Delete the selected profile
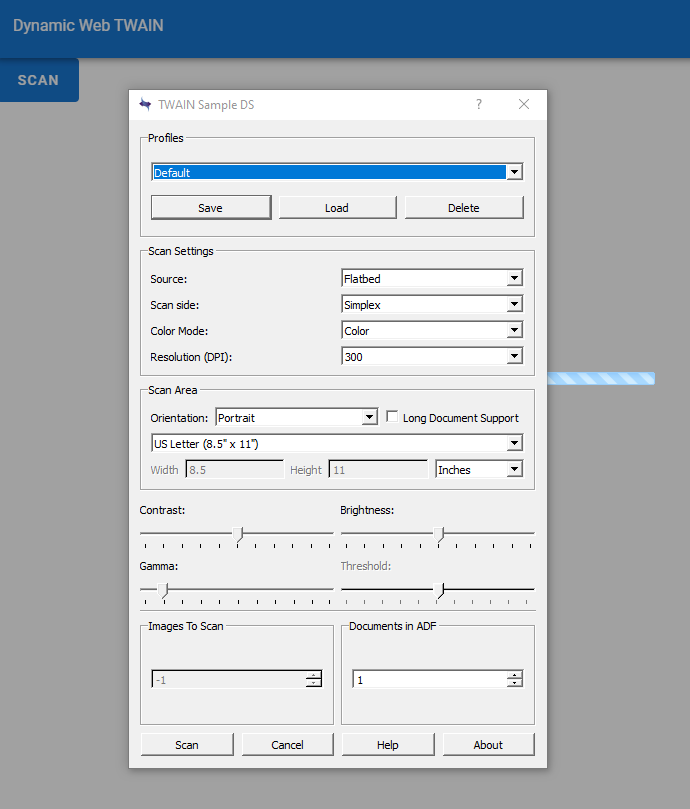 (x=463, y=208)
